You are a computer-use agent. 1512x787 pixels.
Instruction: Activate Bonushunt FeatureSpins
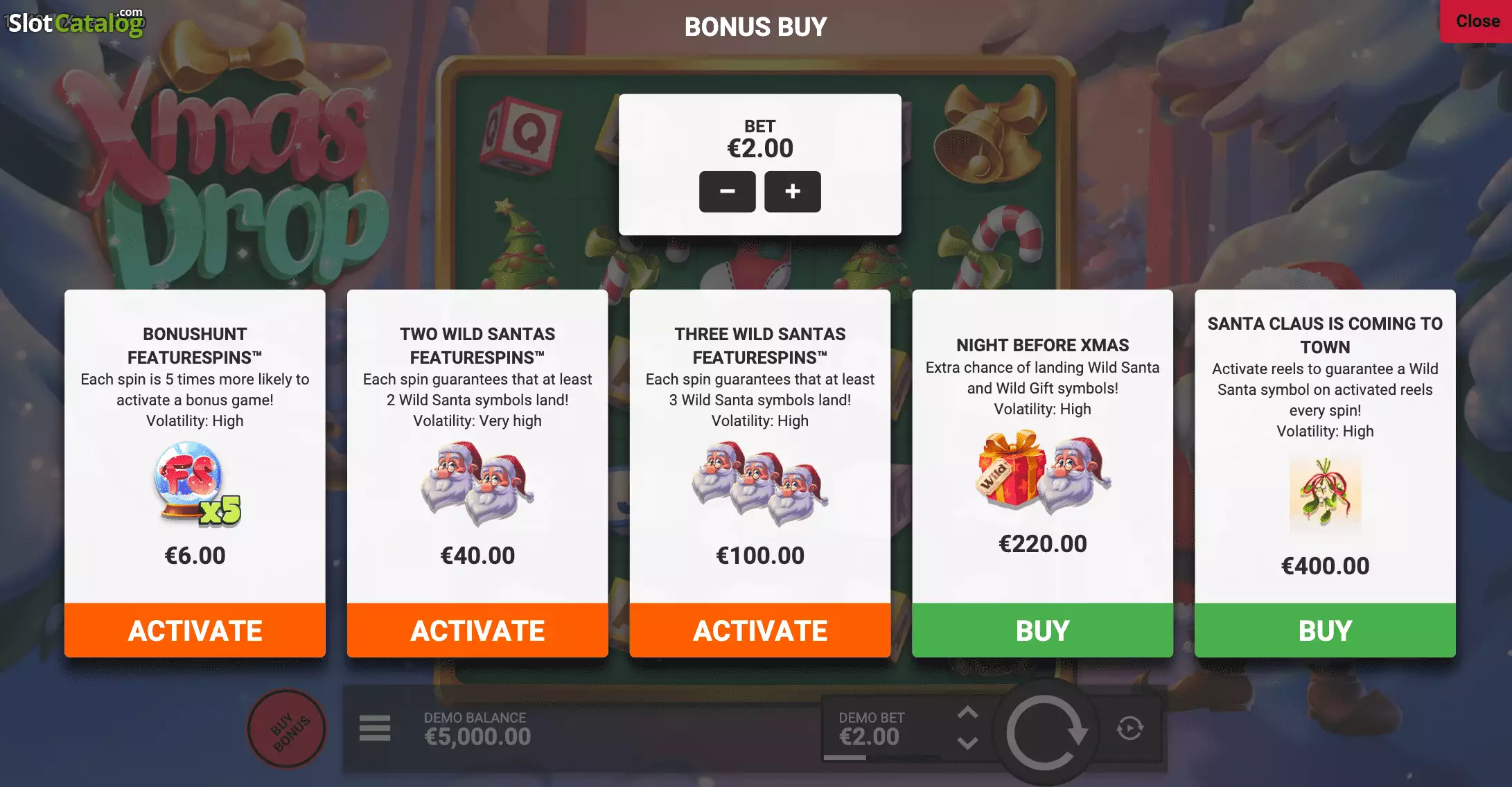tap(195, 630)
